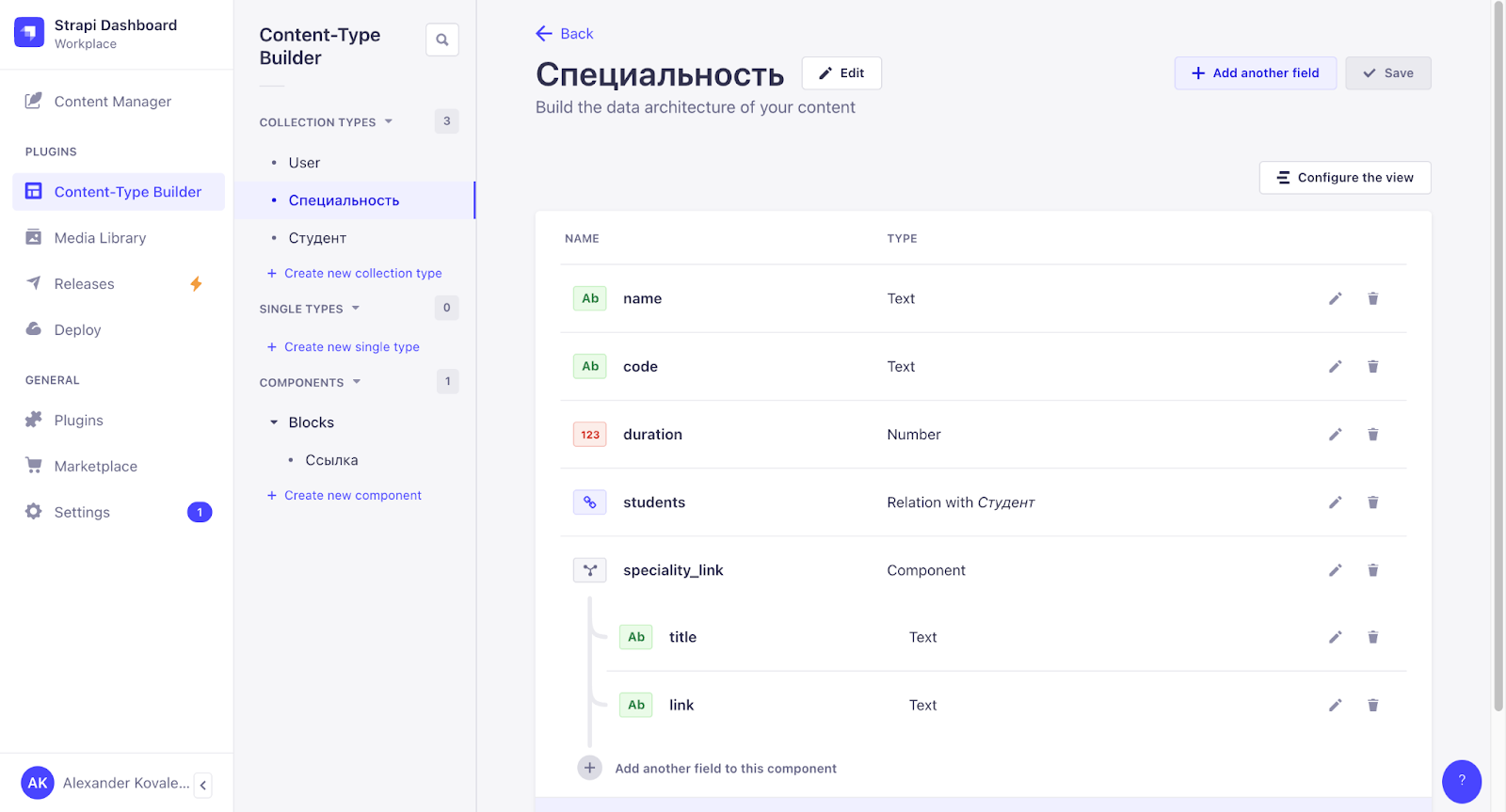Open the Plugins page
This screenshot has height=812, width=1506.
tap(78, 421)
